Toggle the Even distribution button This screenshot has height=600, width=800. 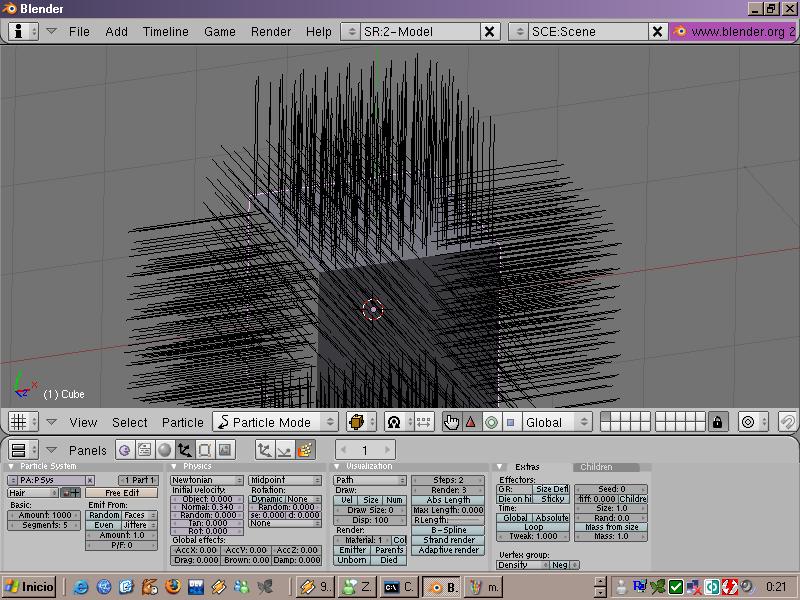[104, 525]
